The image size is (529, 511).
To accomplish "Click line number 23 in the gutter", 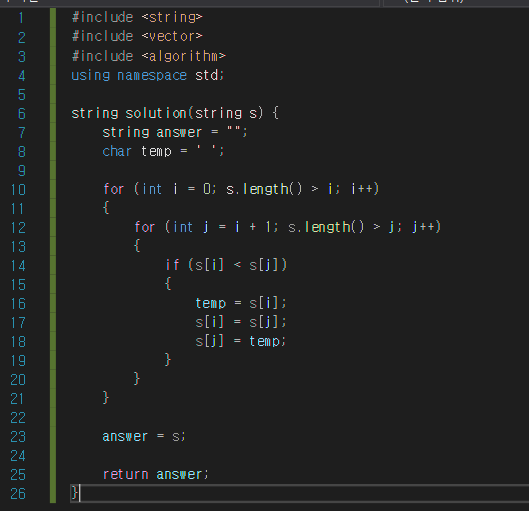I will pyautogui.click(x=18, y=437).
